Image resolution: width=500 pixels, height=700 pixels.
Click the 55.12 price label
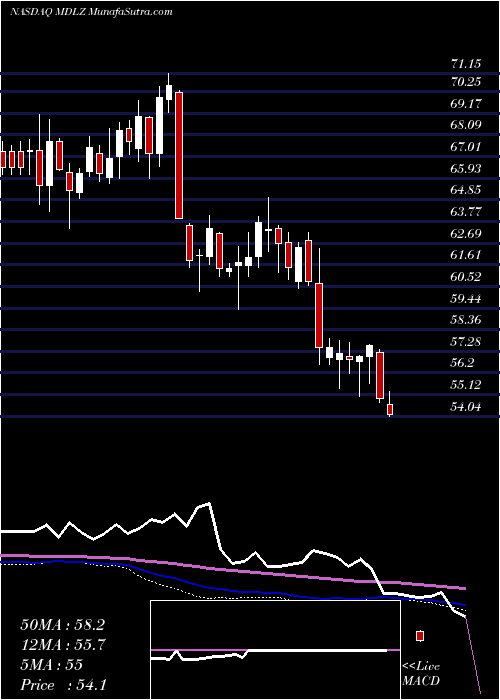click(467, 385)
